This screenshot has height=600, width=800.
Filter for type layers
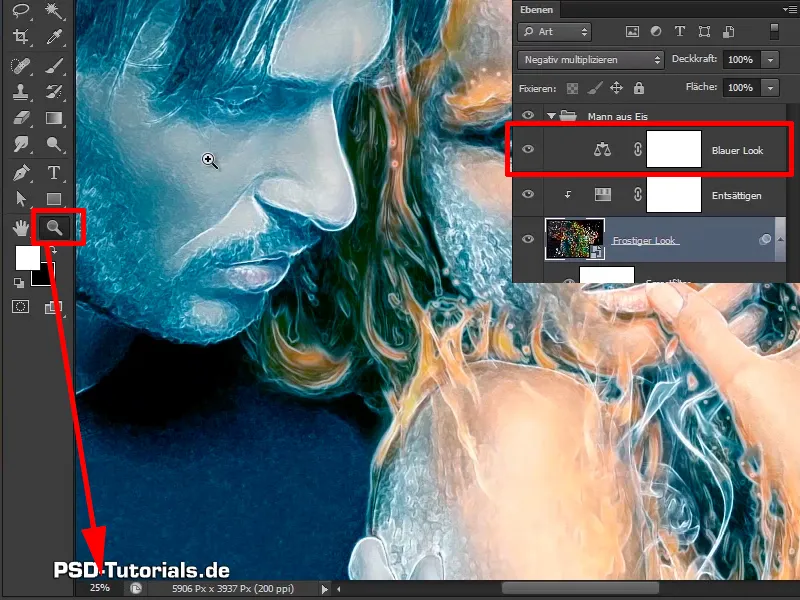[x=680, y=32]
